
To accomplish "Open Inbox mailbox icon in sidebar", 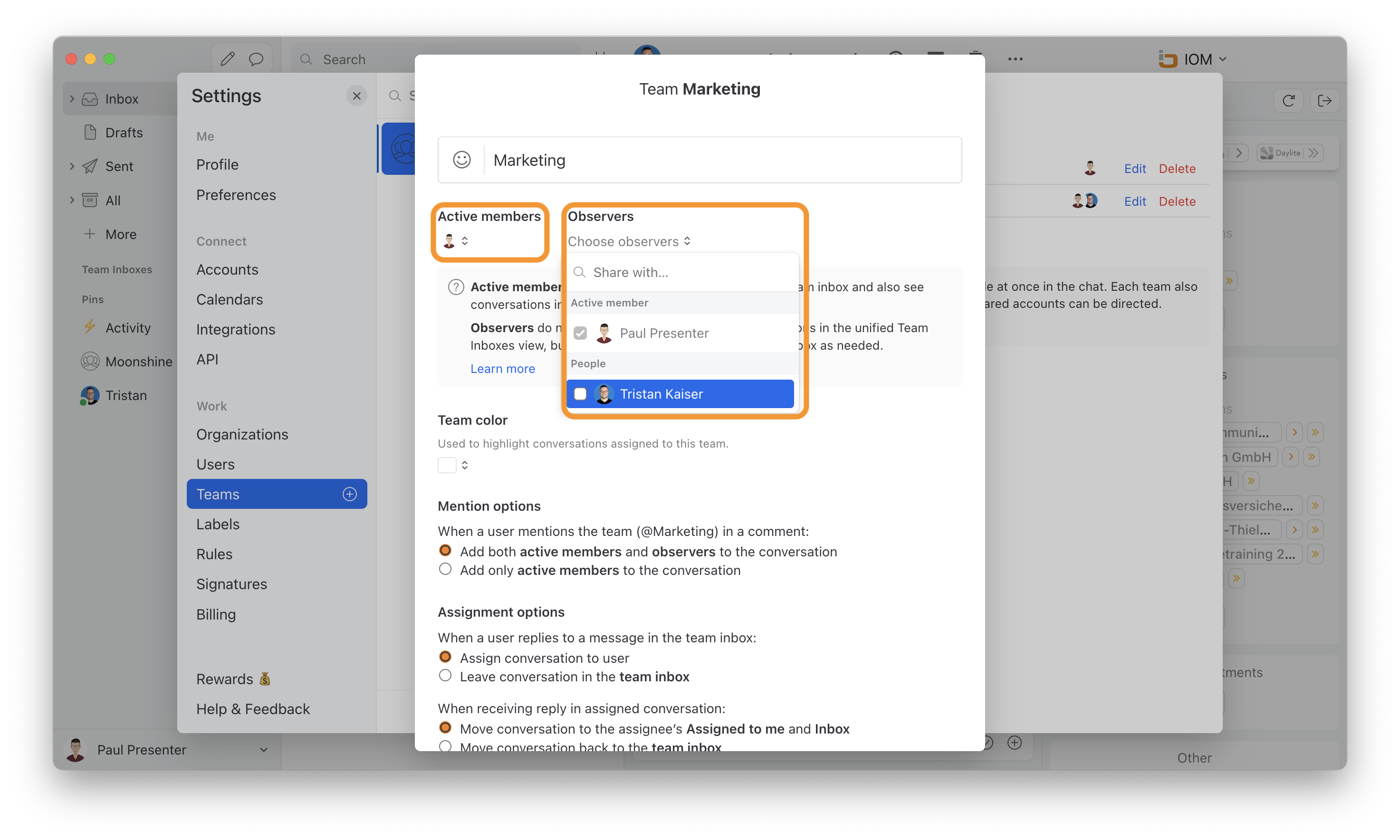I will coord(90,98).
